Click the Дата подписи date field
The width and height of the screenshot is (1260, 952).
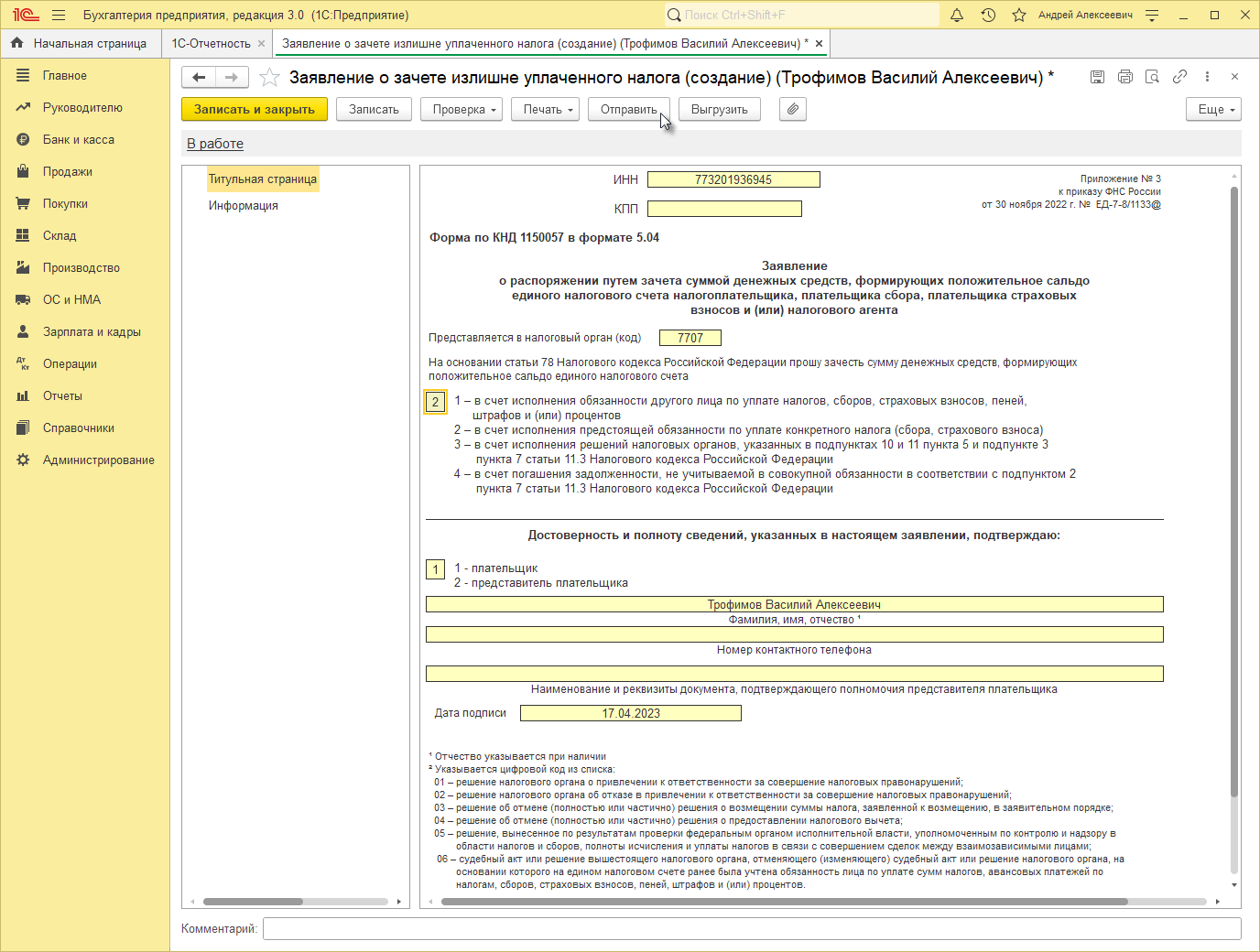(631, 713)
